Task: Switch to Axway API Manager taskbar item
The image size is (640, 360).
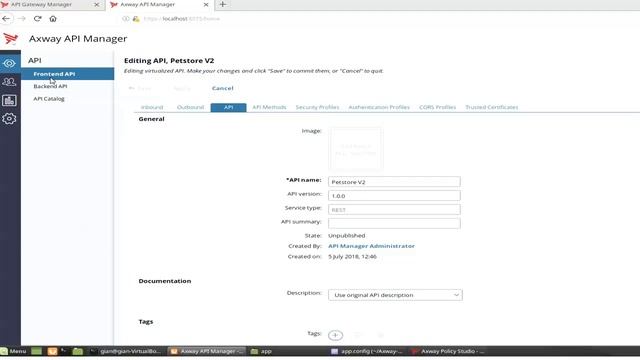Action: click(207, 351)
